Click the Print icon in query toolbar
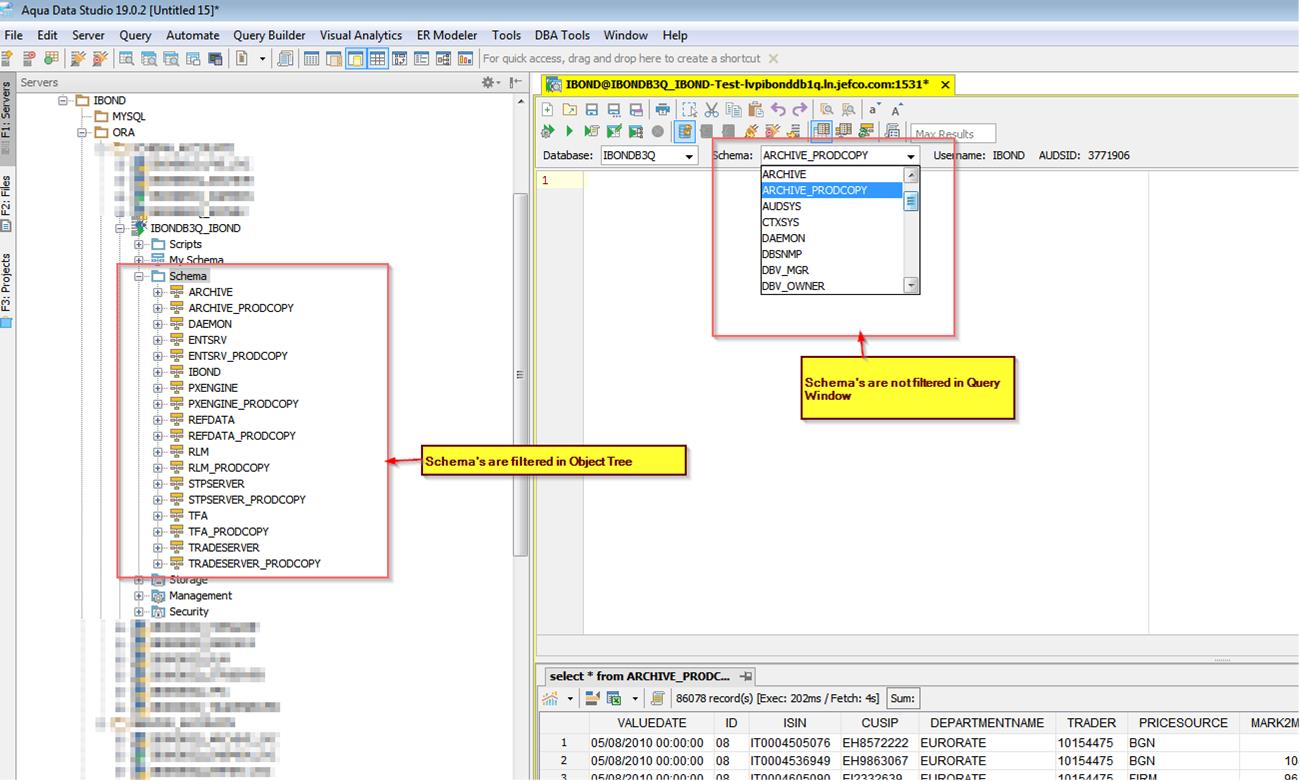The width and height of the screenshot is (1300, 781). coord(662,109)
